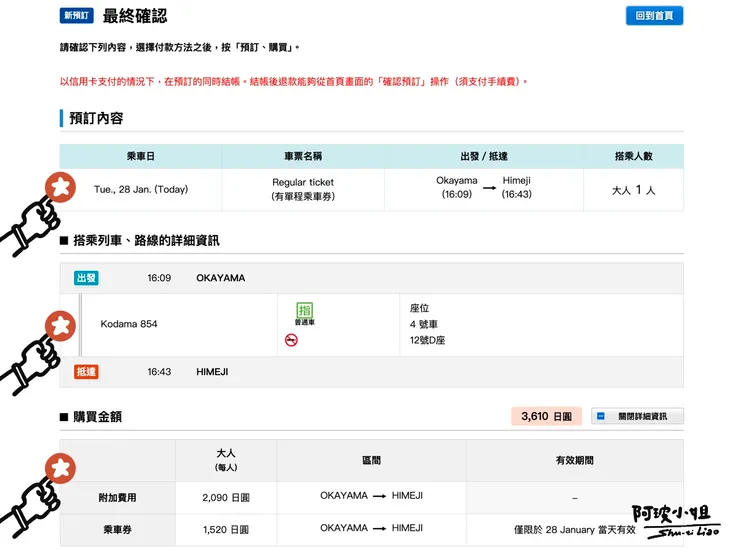Click 僅限於 28 January 當天有效 validity text
Screen dimensions: 740x555
(574, 530)
